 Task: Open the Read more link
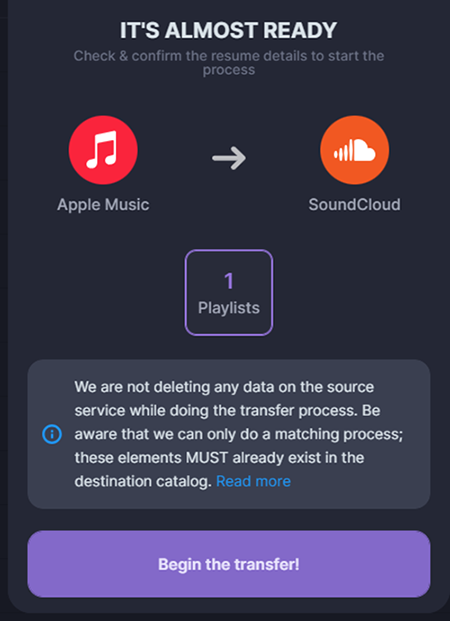[254, 481]
